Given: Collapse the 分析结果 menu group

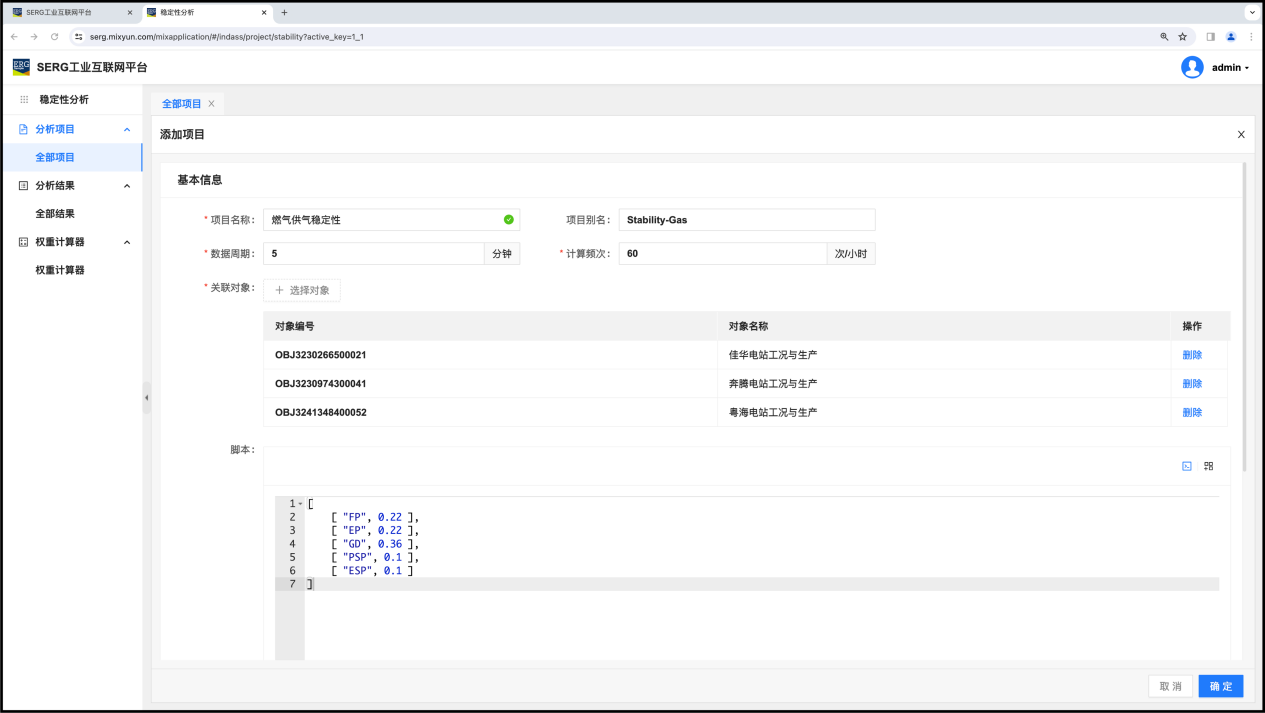Looking at the screenshot, I should click(127, 185).
